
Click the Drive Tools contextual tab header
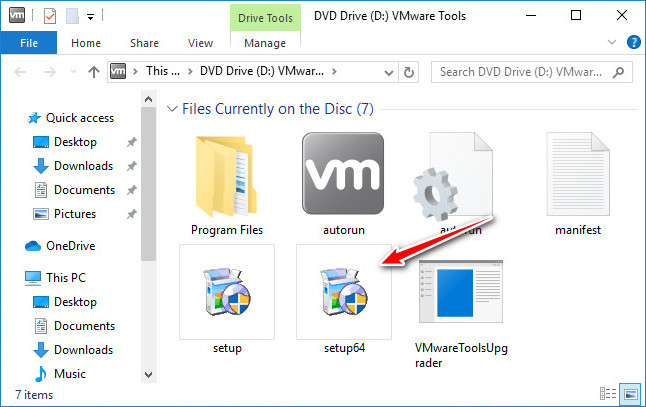265,18
